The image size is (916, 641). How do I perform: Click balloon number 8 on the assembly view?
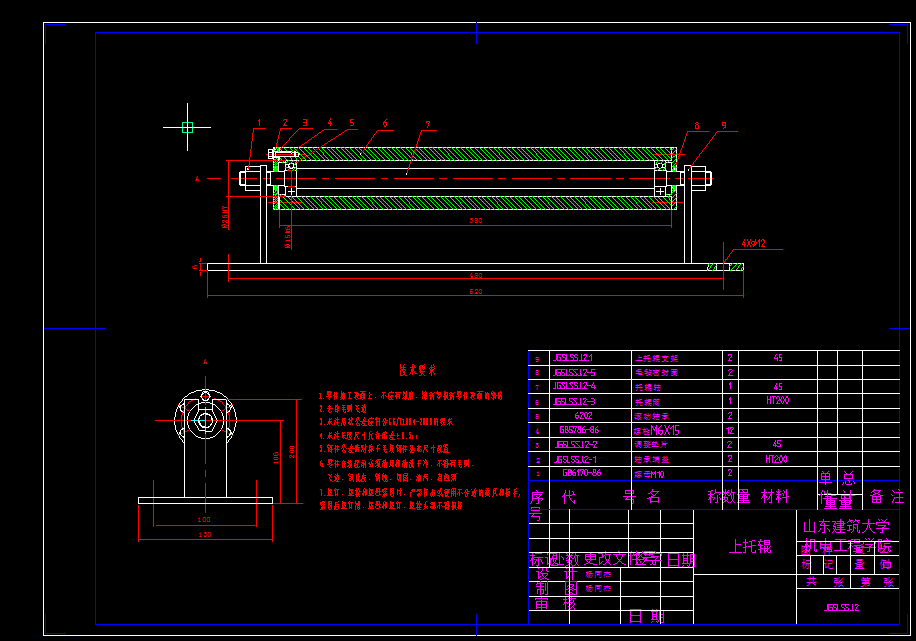coord(697,126)
